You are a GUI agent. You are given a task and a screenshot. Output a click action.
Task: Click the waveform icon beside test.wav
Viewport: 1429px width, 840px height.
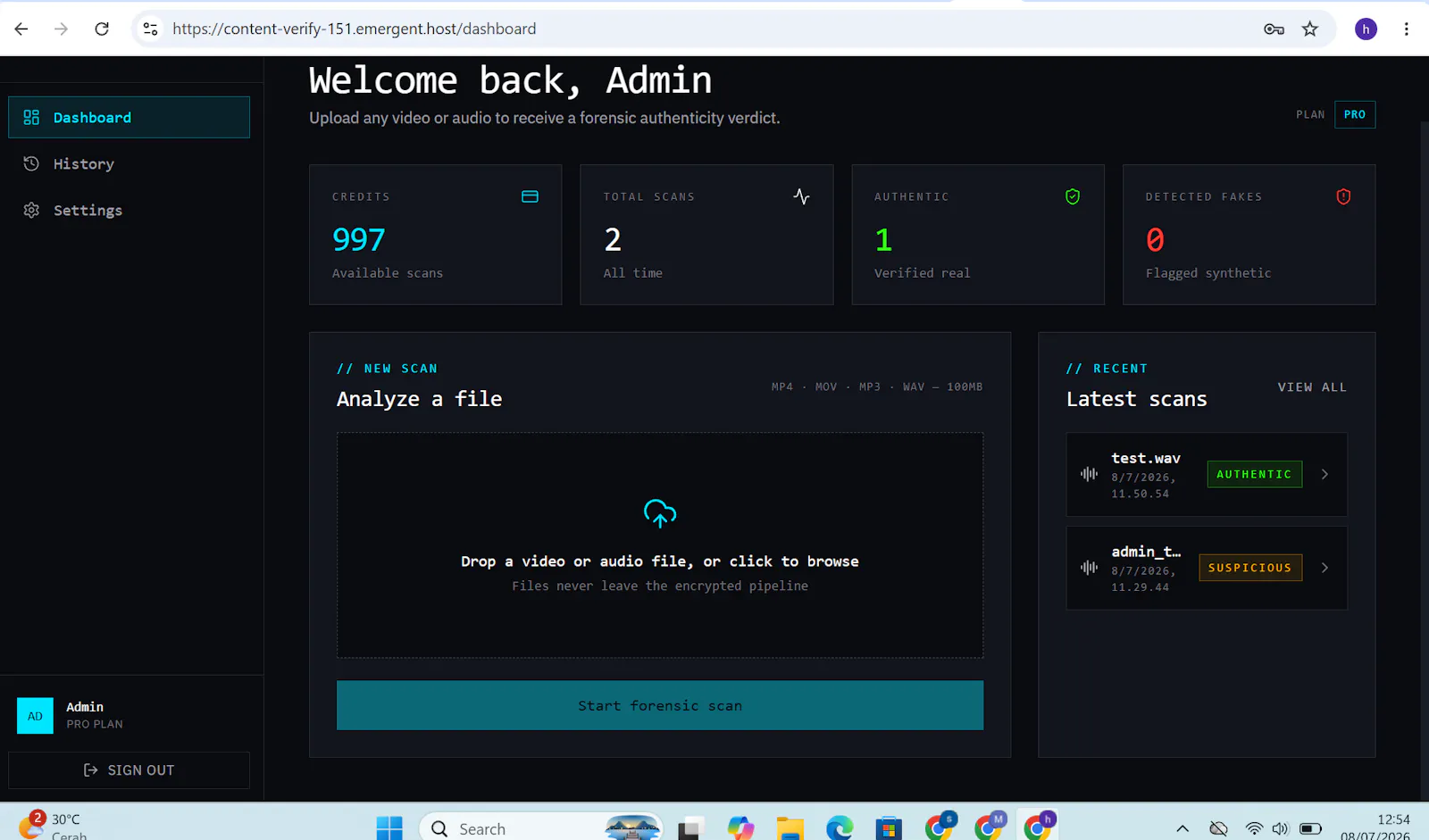pyautogui.click(x=1089, y=474)
